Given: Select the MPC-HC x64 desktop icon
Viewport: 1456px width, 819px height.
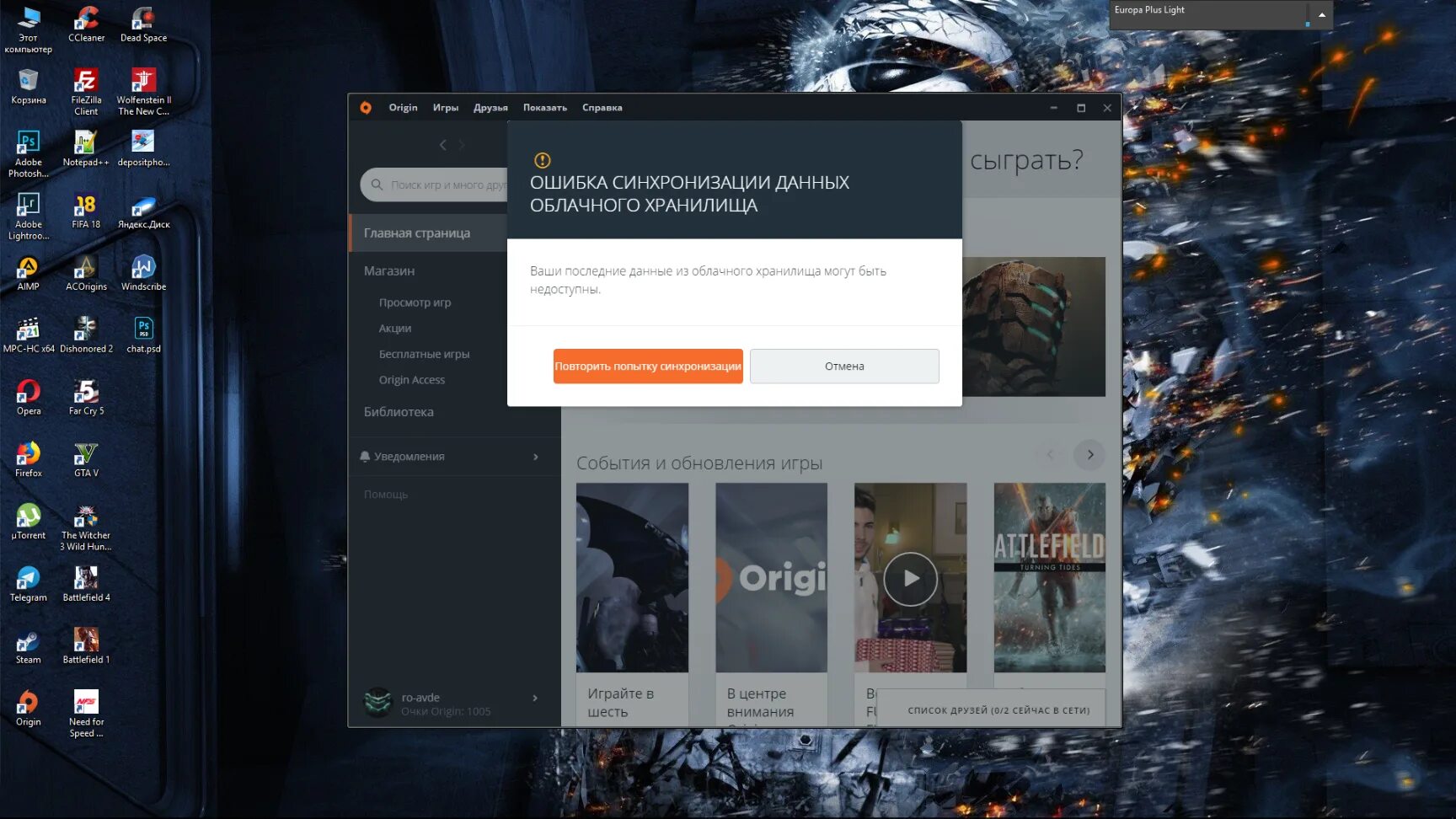Looking at the screenshot, I should click(29, 335).
